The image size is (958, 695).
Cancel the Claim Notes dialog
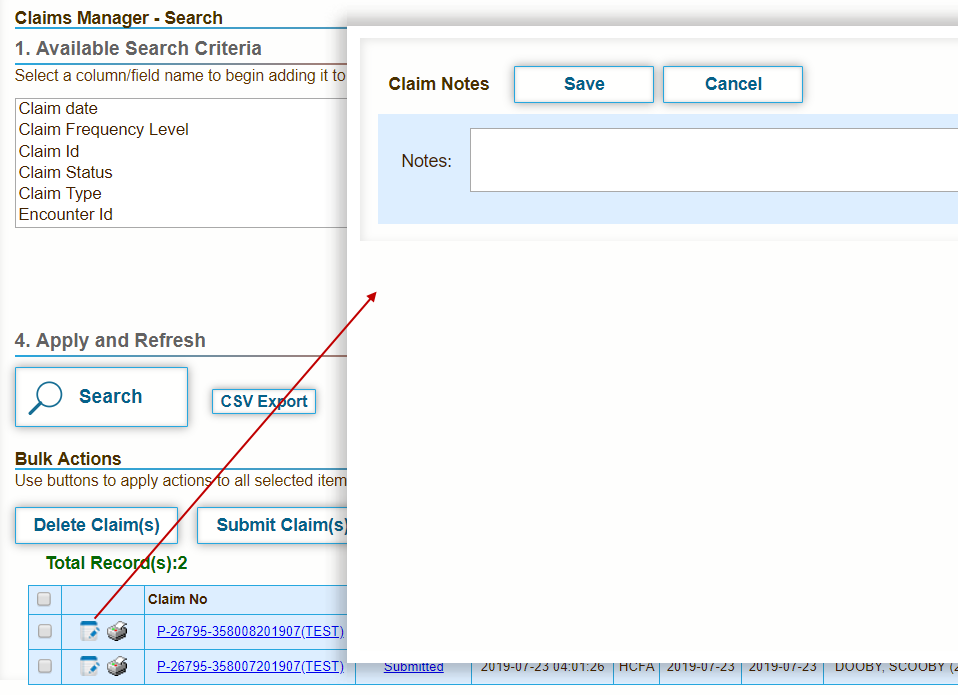(732, 84)
